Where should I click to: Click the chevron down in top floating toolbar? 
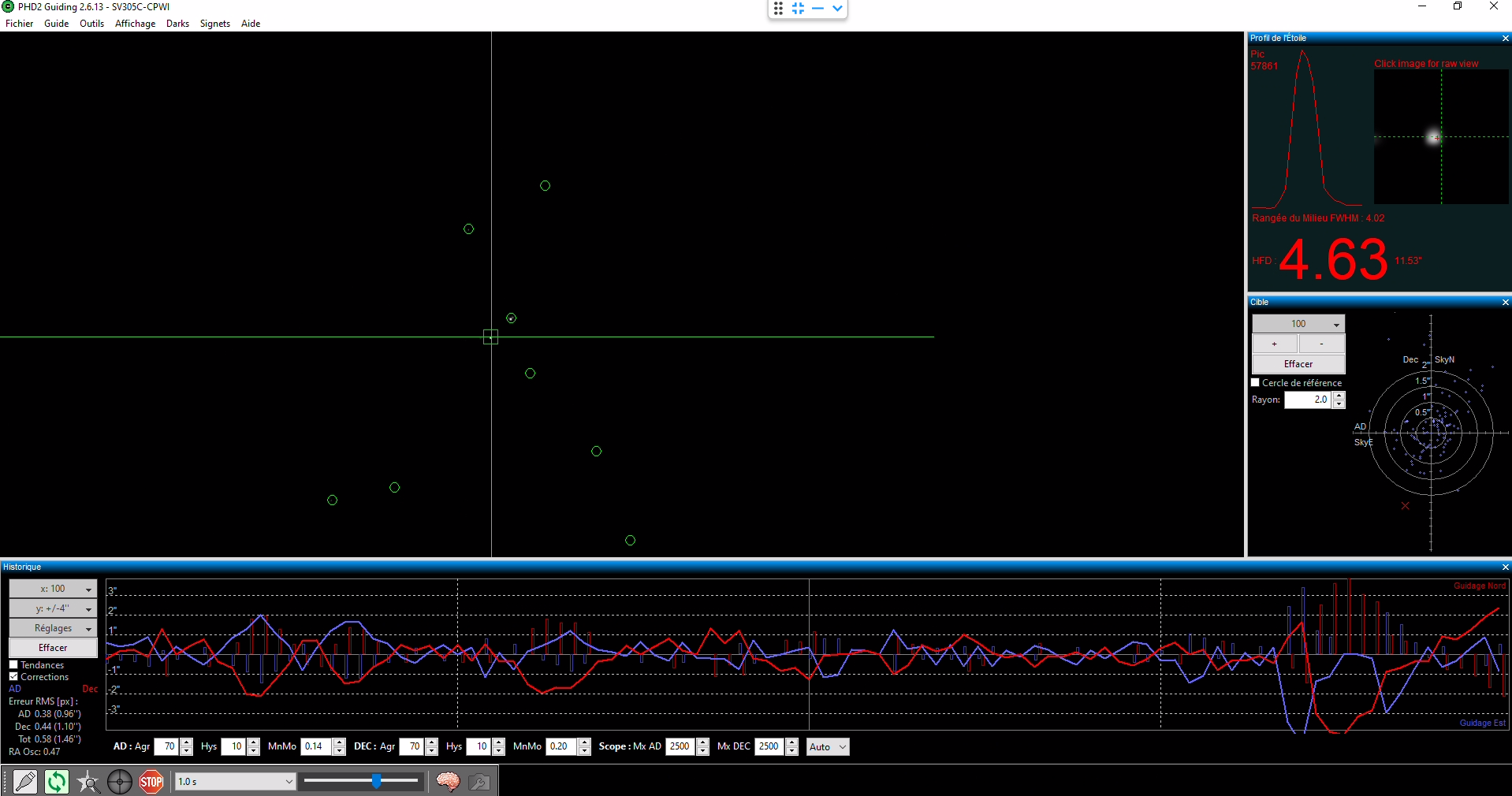[837, 9]
